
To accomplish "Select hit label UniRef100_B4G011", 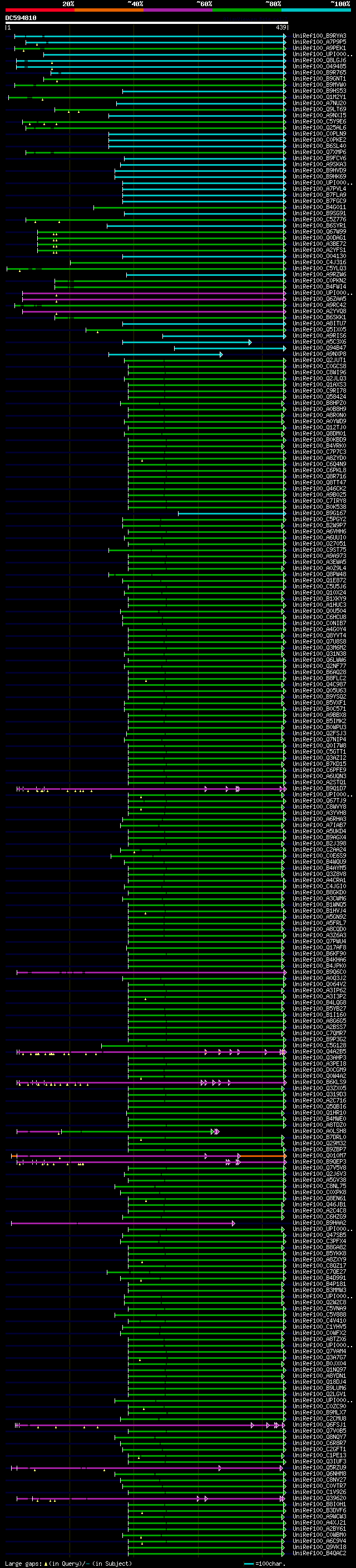I will [319, 207].
